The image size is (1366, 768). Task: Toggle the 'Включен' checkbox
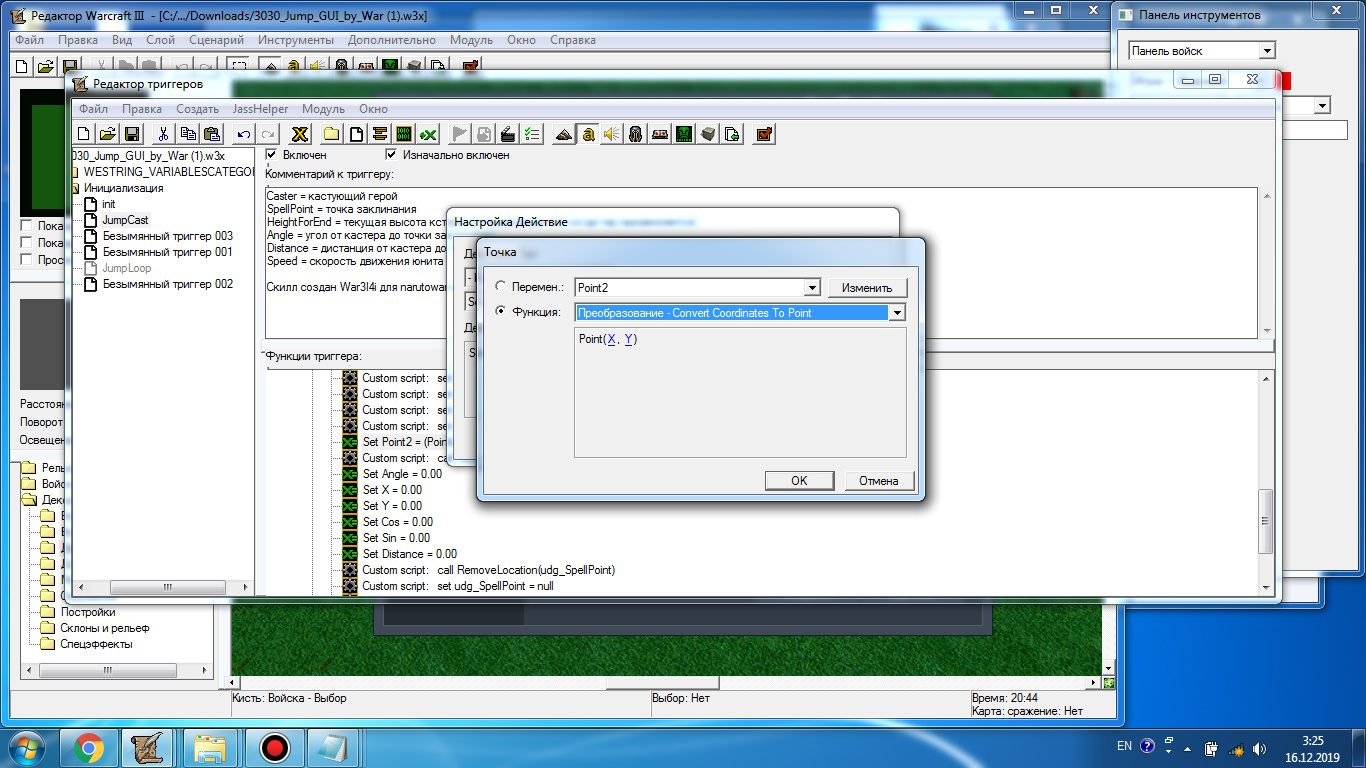click(x=272, y=155)
